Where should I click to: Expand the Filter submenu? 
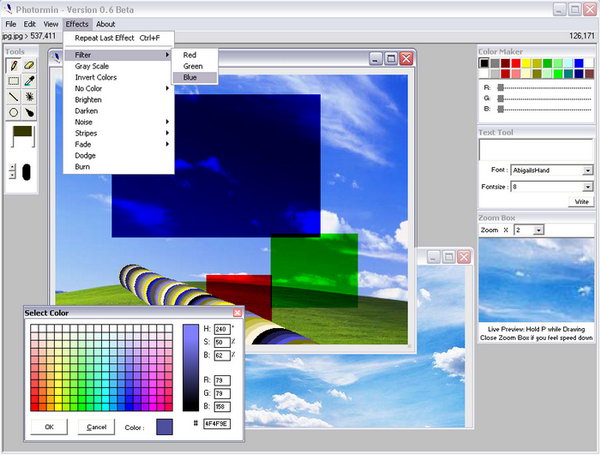119,55
